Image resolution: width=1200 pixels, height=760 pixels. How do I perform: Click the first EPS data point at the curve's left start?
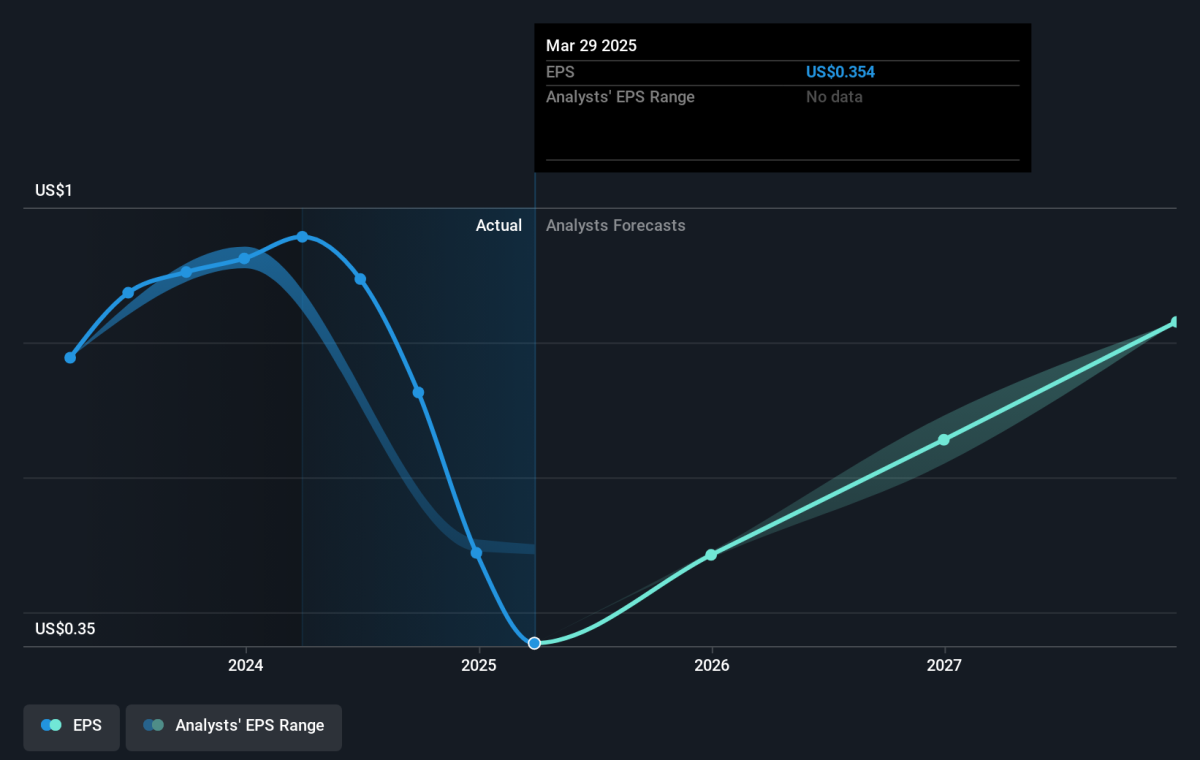point(70,357)
